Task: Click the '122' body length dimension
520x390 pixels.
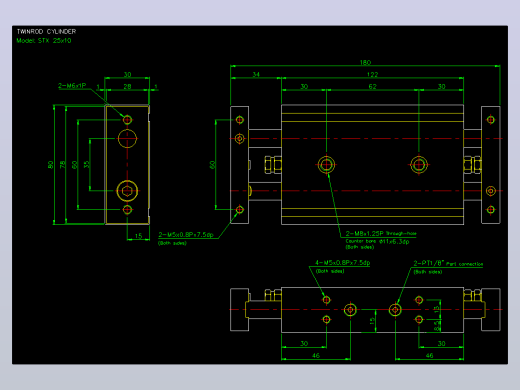Action: 372,74
